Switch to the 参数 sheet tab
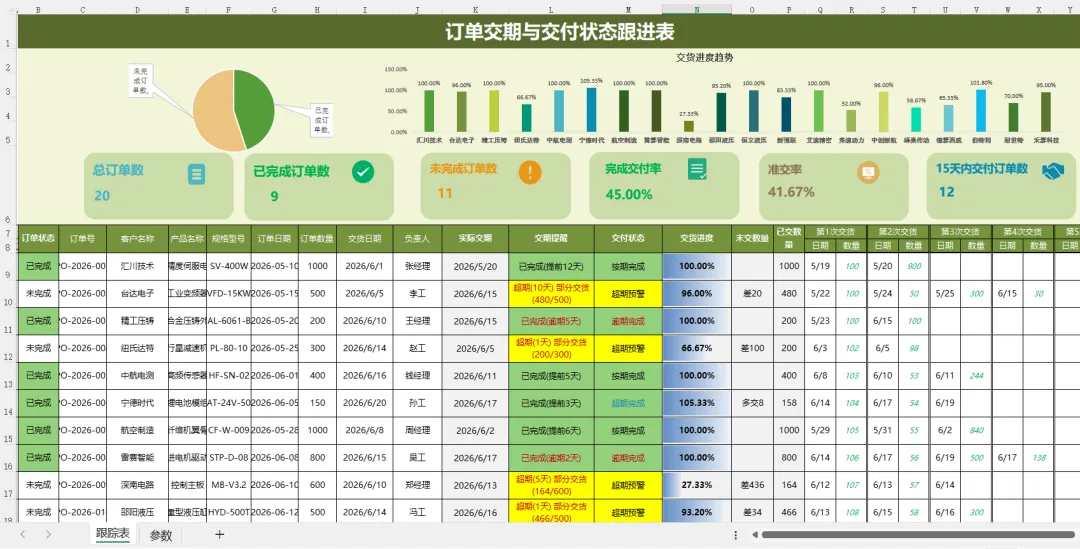This screenshot has height=549, width=1080. [x=160, y=535]
